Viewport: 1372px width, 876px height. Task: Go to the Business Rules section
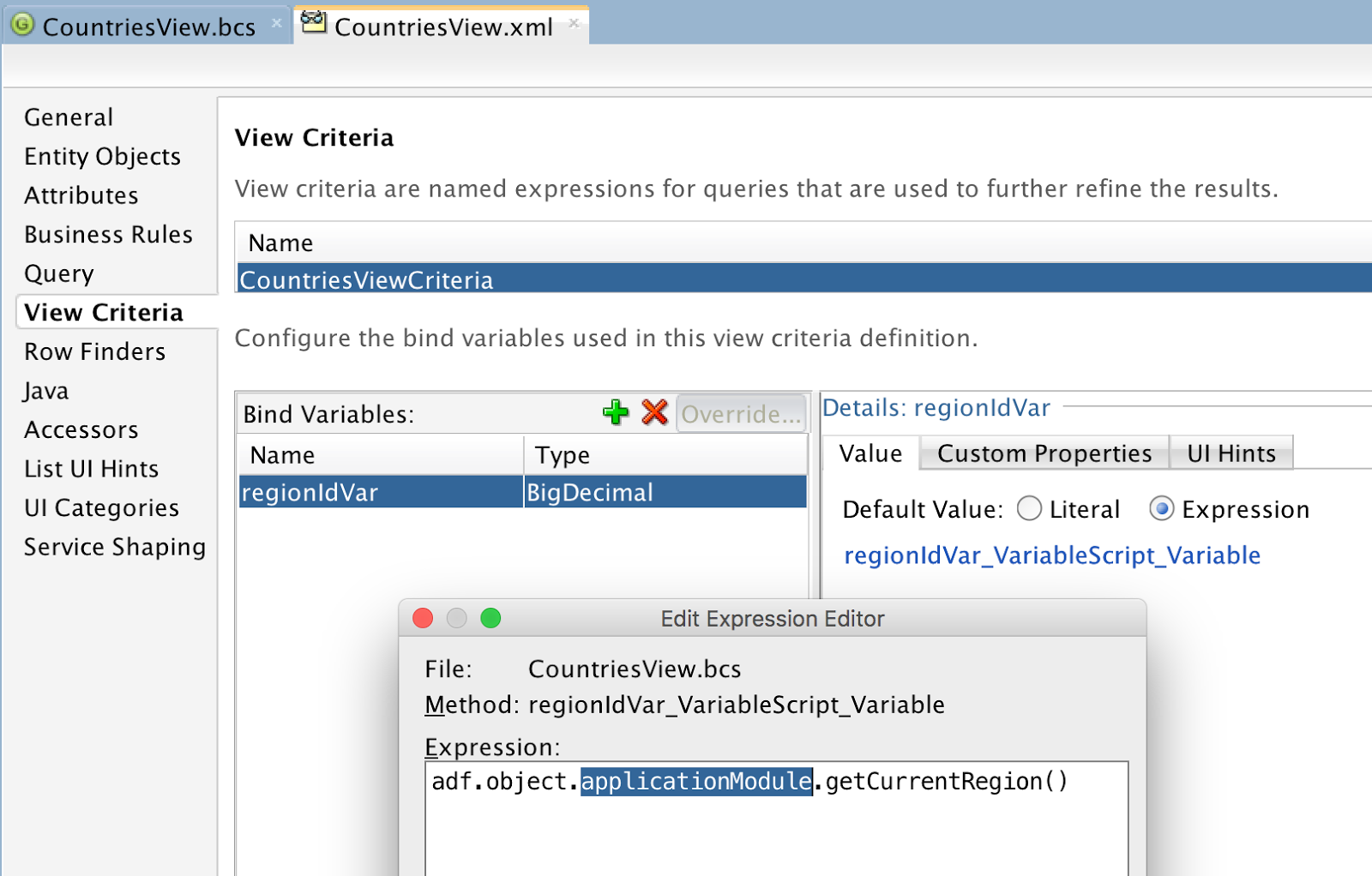coord(108,234)
